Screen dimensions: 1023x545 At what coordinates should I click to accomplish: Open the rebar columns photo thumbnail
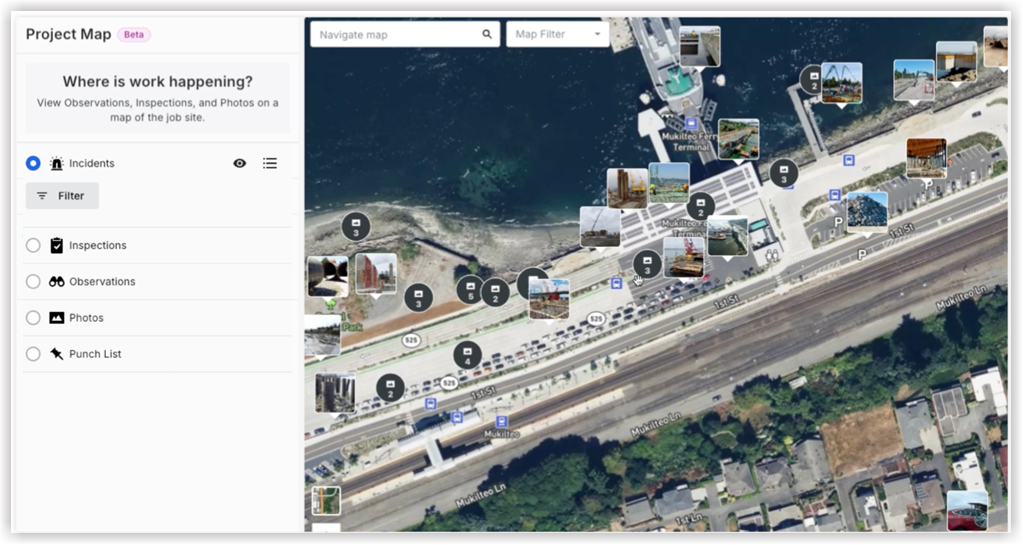tap(335, 393)
